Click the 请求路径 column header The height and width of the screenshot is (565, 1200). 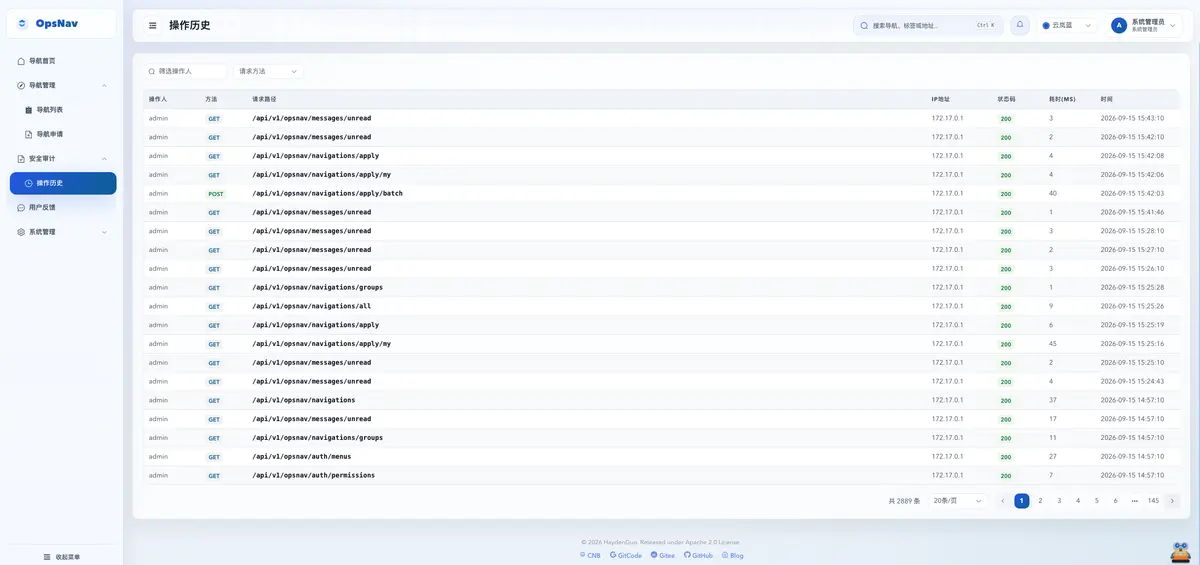pyautogui.click(x=264, y=99)
